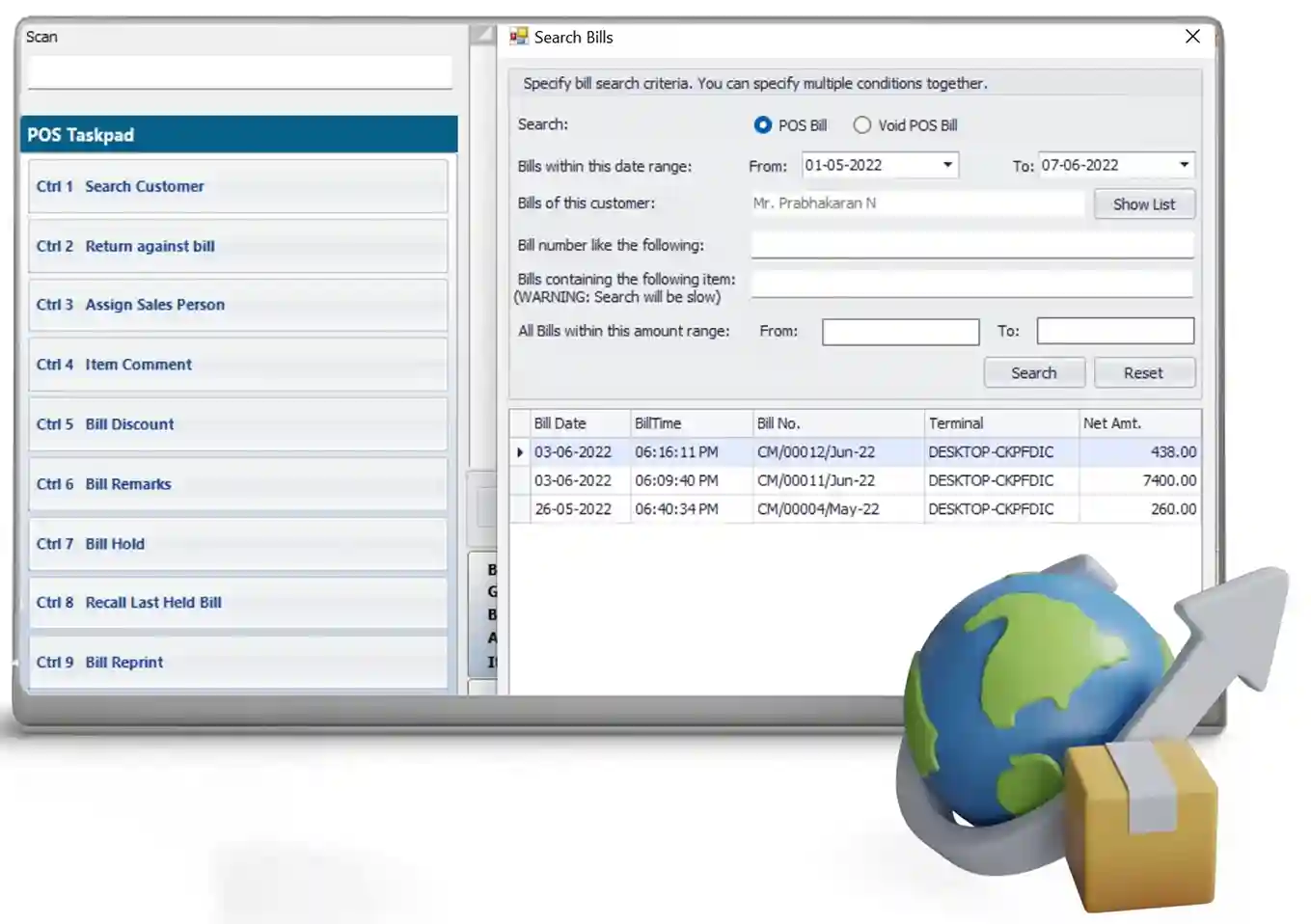Select Bill Discount taskpad item

pos(238,424)
